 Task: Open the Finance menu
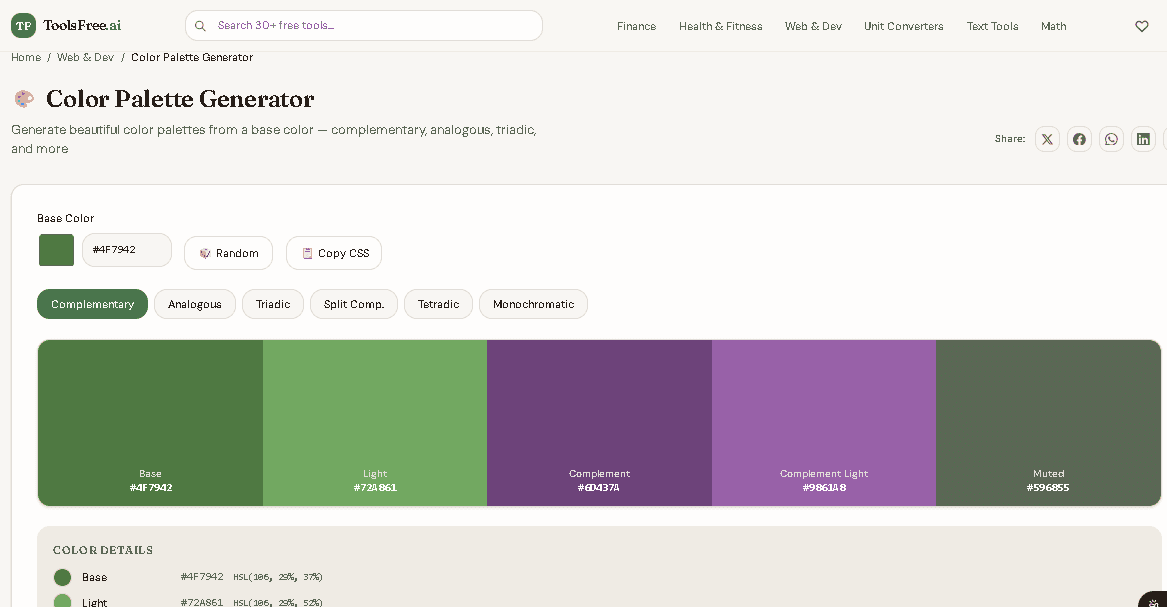[636, 27]
